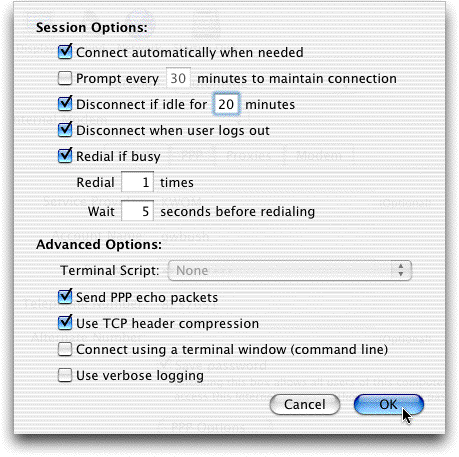Uncheck Connect automatically when needed
The height and width of the screenshot is (457, 459).
(x=65, y=52)
